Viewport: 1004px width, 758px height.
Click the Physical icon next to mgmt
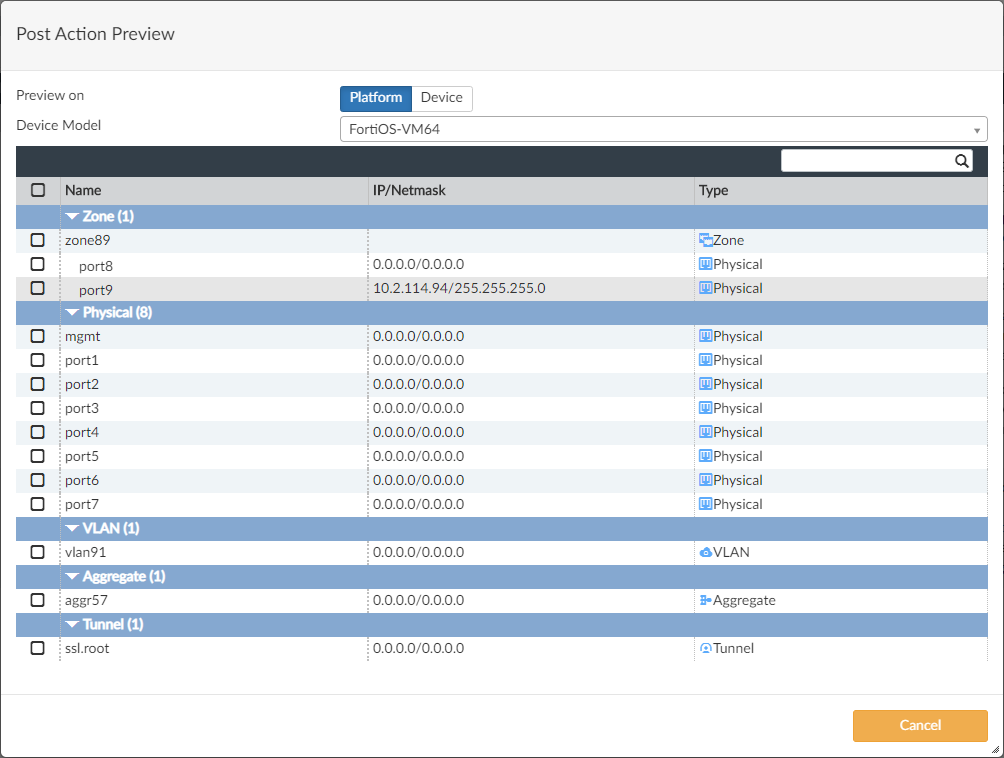pos(707,336)
